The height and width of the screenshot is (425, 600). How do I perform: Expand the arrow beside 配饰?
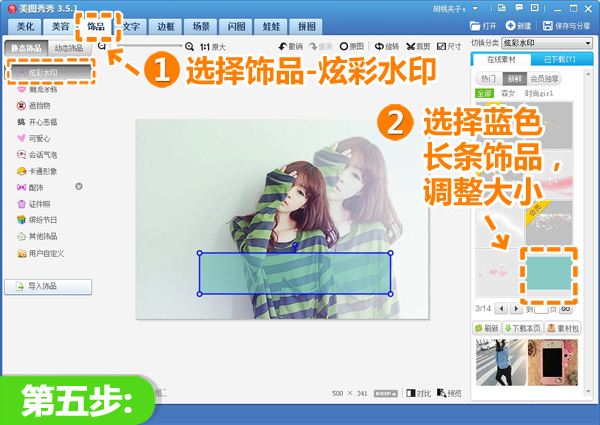(79, 187)
